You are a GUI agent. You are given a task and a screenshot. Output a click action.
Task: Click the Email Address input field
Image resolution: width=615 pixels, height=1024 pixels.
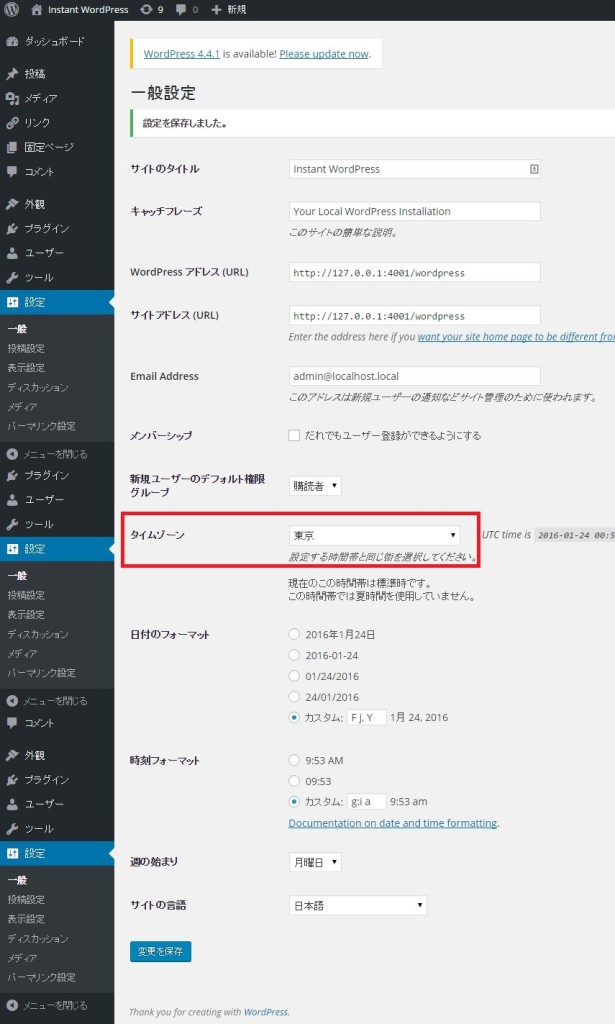415,376
